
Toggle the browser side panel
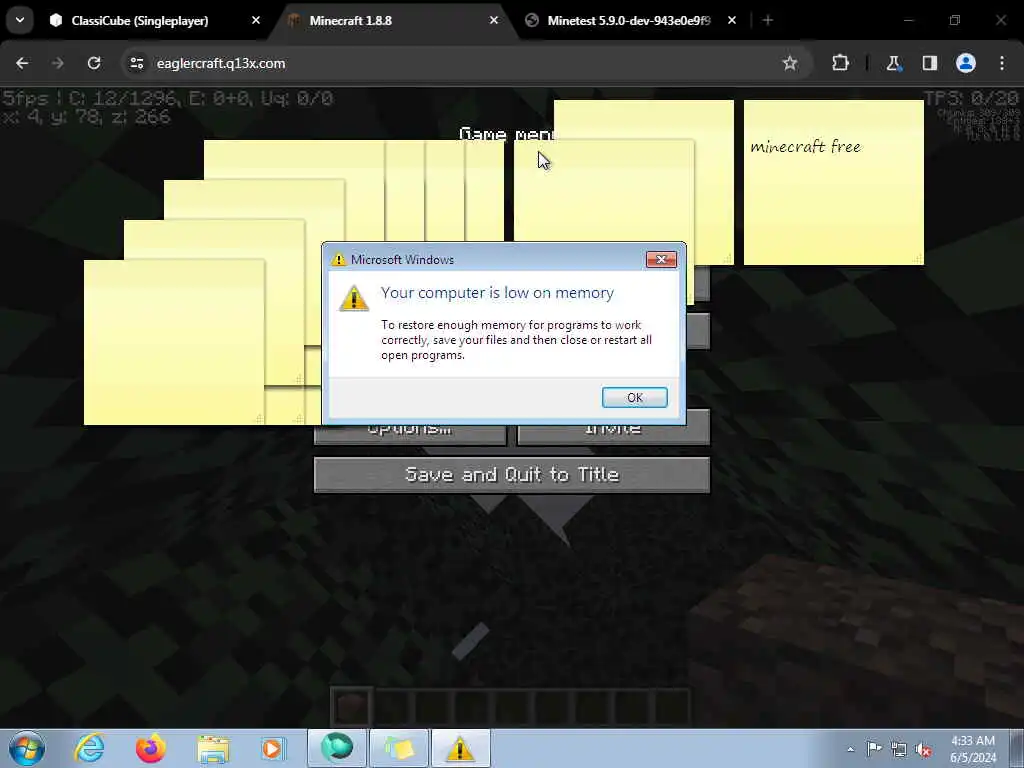click(929, 63)
